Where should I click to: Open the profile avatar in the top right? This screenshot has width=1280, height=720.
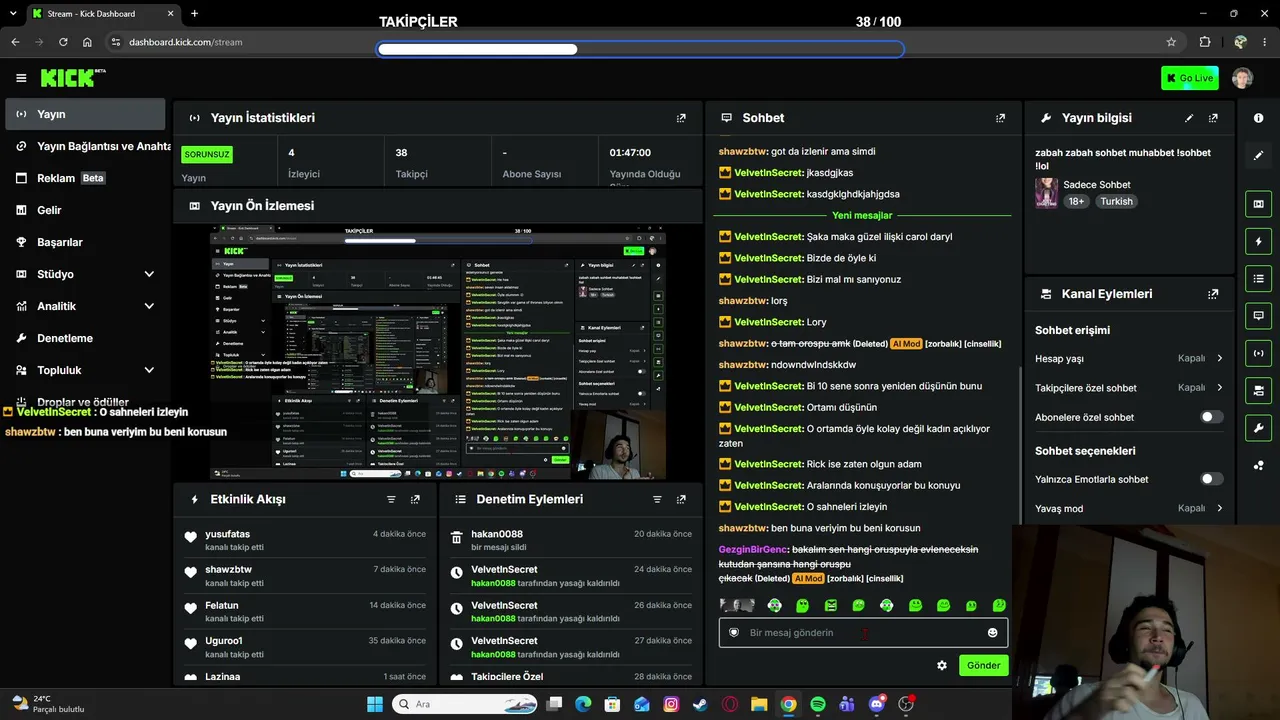[1242, 78]
